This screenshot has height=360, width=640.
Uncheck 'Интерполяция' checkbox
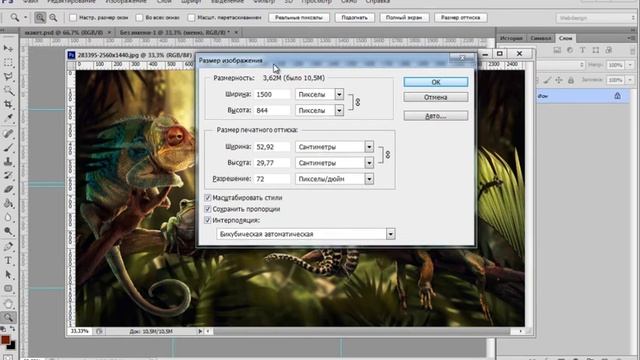(x=207, y=220)
